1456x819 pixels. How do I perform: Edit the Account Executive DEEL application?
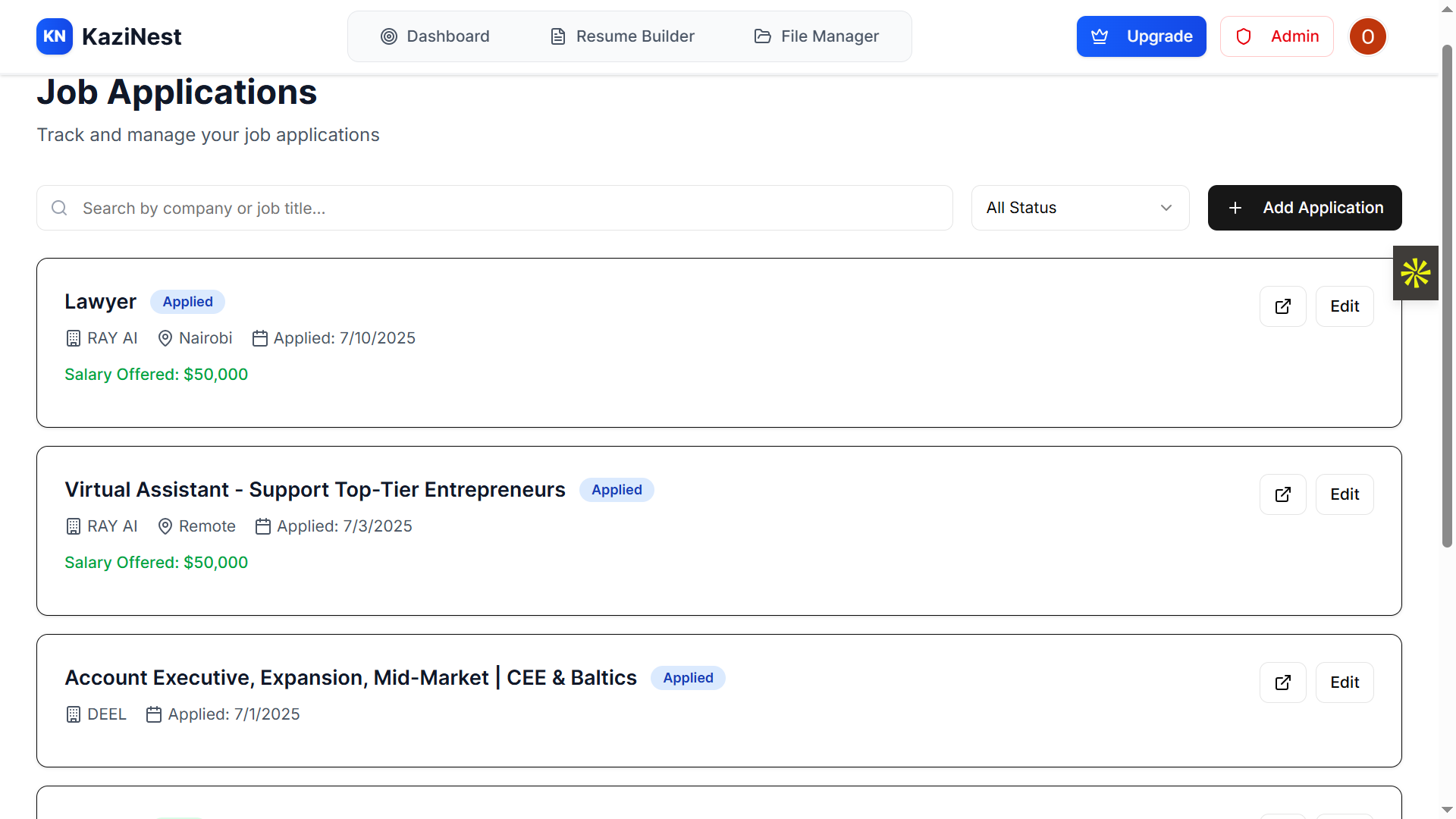(1344, 682)
